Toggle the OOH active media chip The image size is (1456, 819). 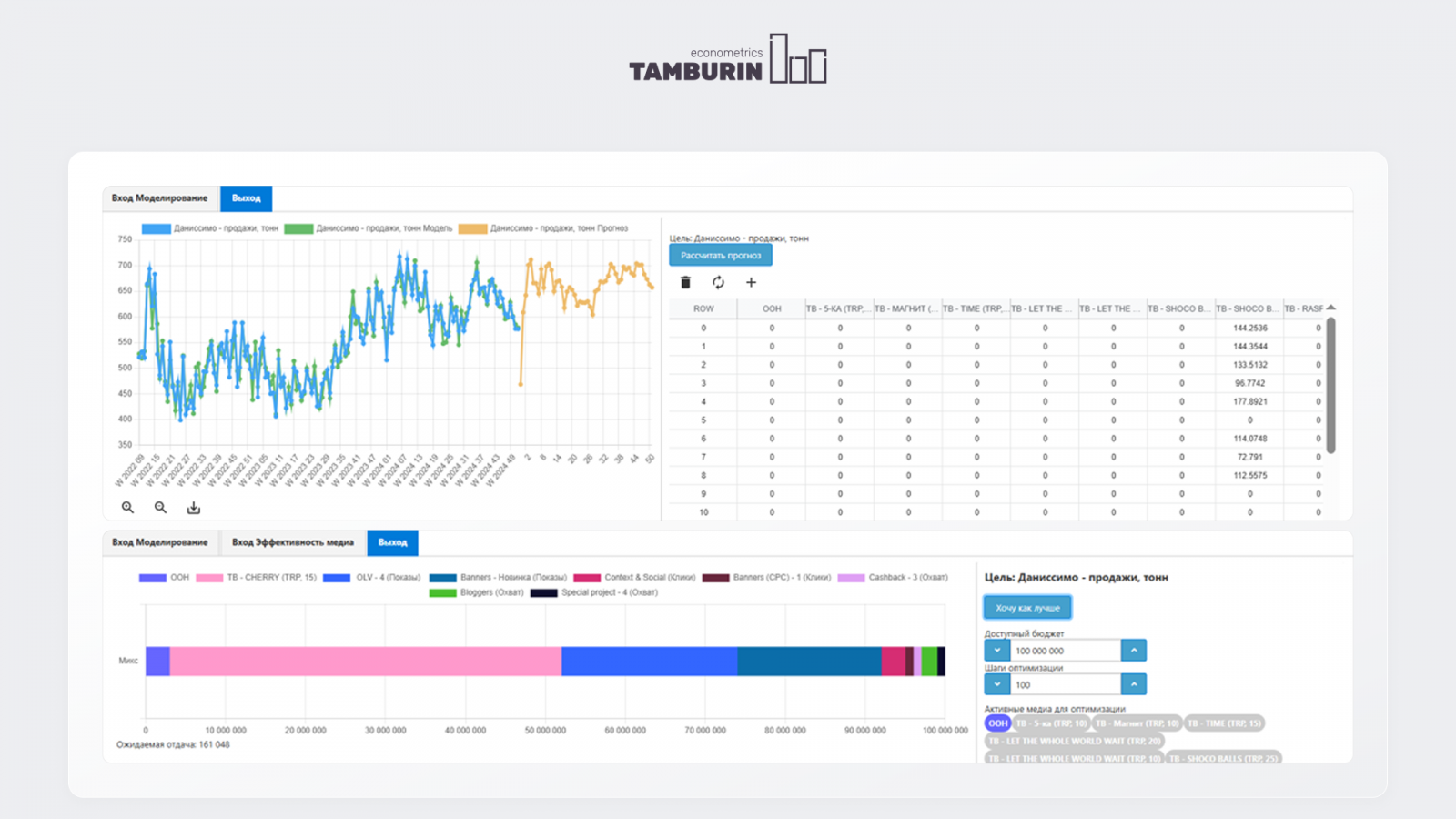click(x=997, y=723)
